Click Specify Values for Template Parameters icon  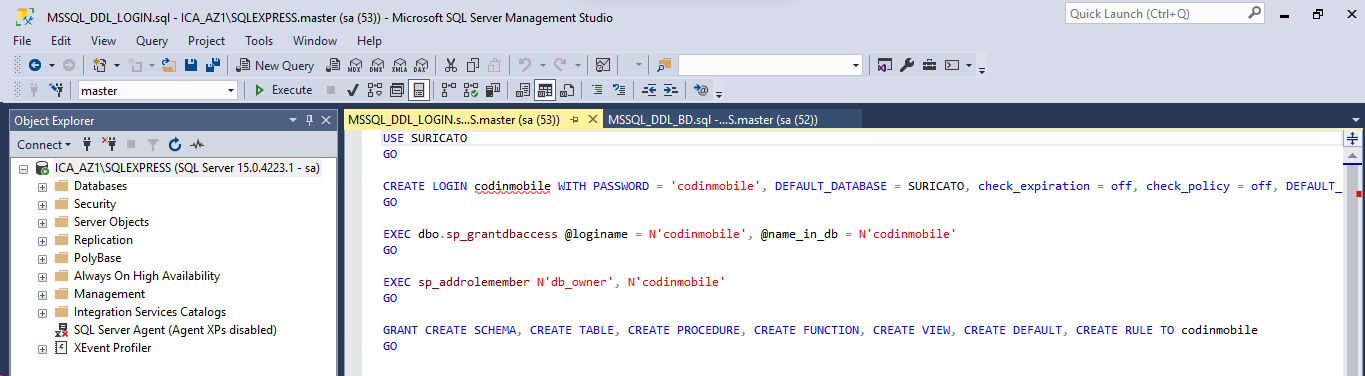tap(701, 90)
